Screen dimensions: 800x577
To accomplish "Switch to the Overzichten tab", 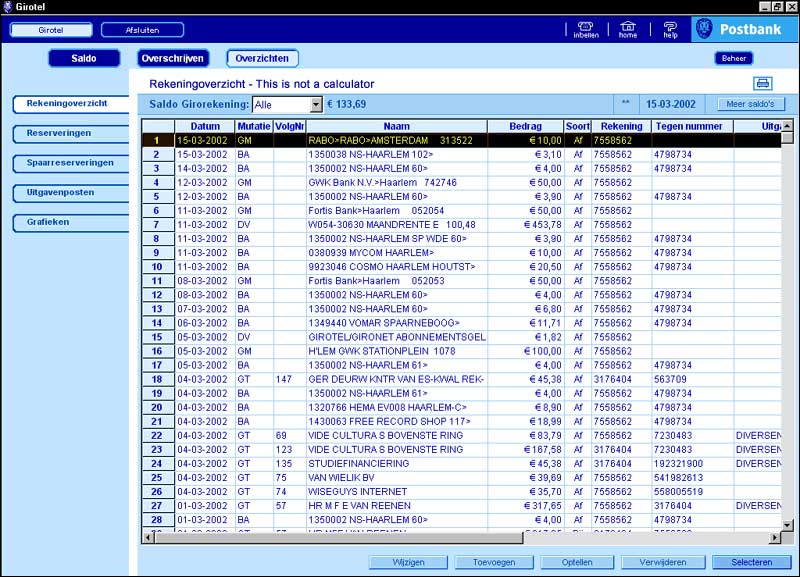I will tap(262, 58).
